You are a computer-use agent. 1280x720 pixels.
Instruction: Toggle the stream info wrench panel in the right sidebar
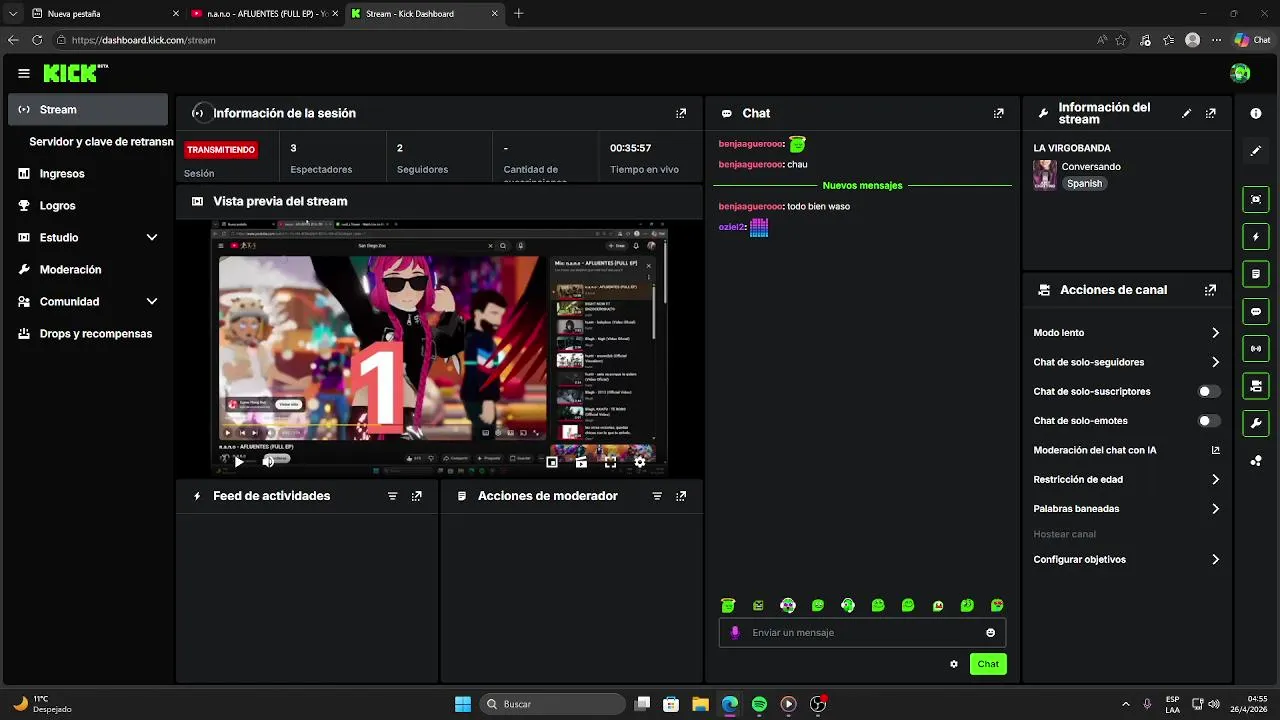pyautogui.click(x=1256, y=423)
